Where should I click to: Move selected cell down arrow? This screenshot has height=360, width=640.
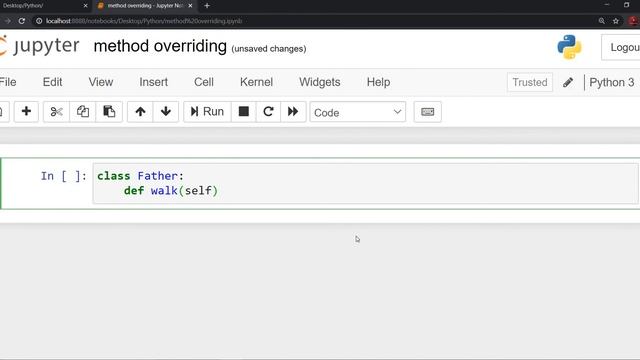pos(166,111)
